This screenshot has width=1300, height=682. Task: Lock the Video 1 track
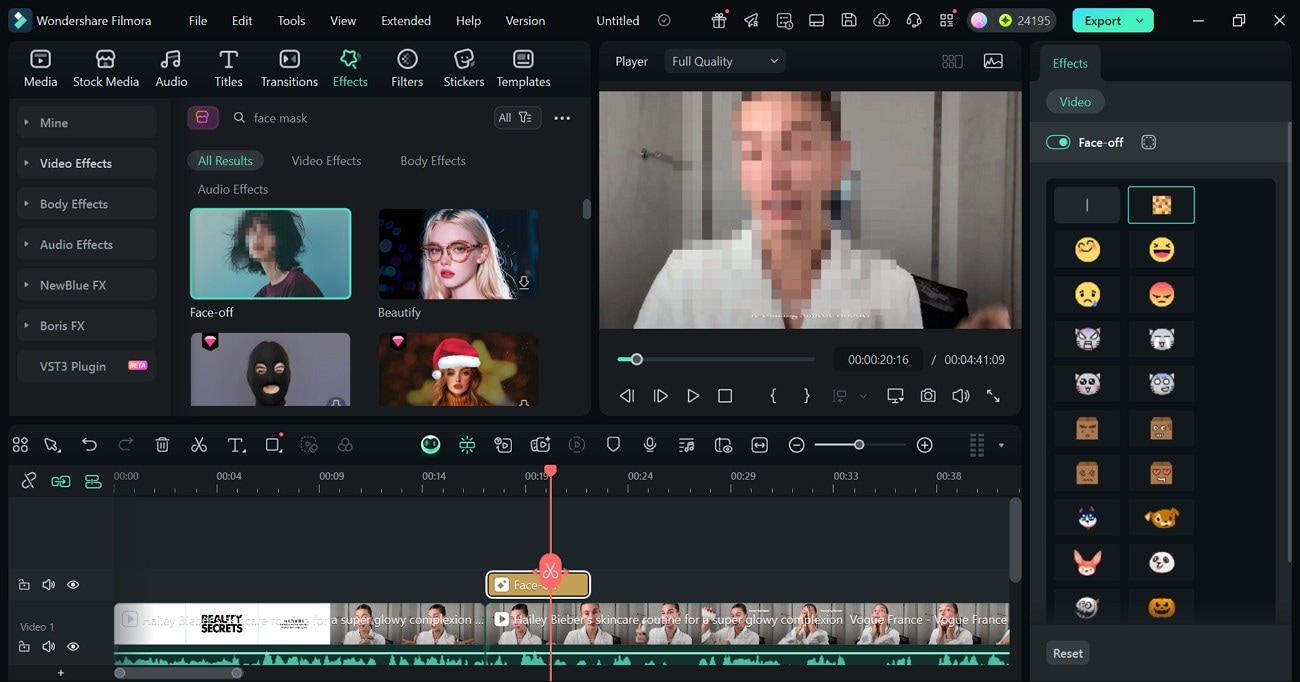(24, 647)
